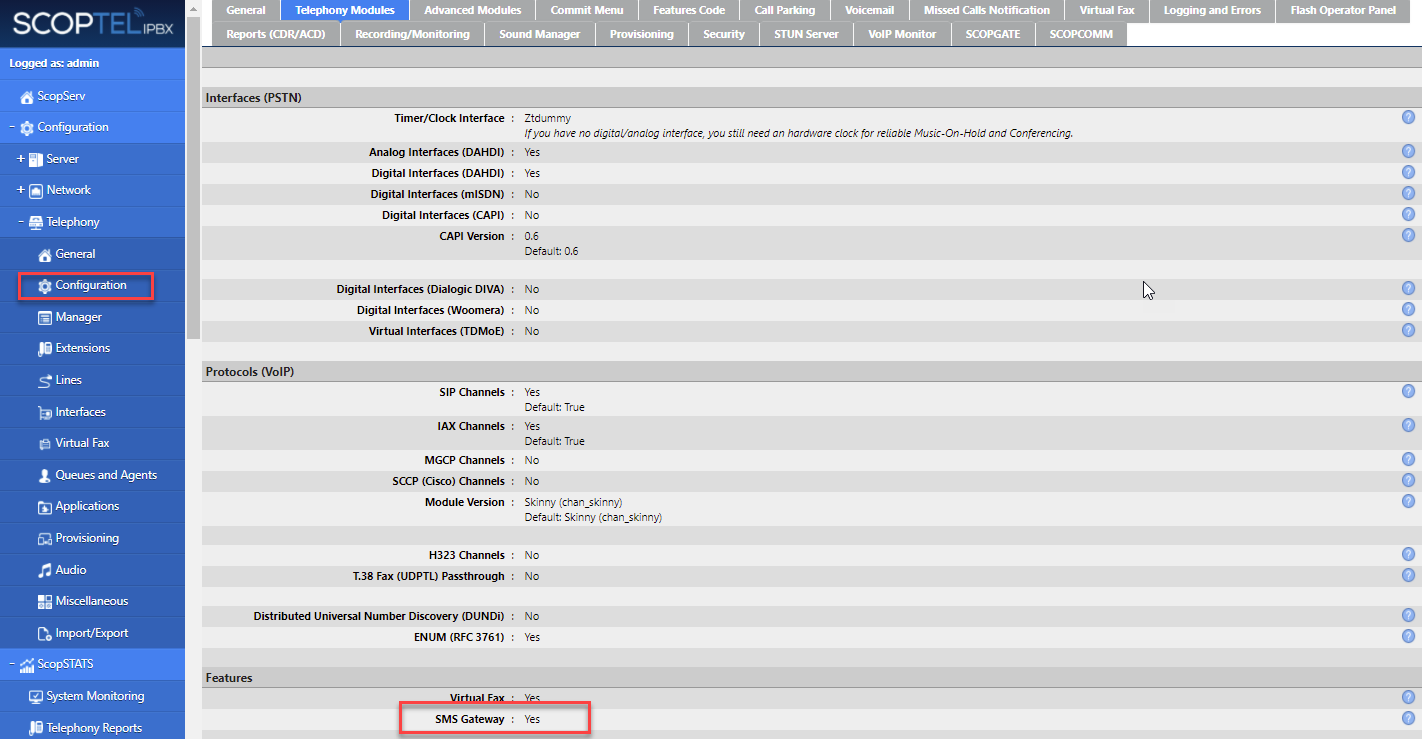Viewport: 1422px width, 739px height.
Task: Collapse the Telephony tree node
Action: pyautogui.click(x=21, y=222)
